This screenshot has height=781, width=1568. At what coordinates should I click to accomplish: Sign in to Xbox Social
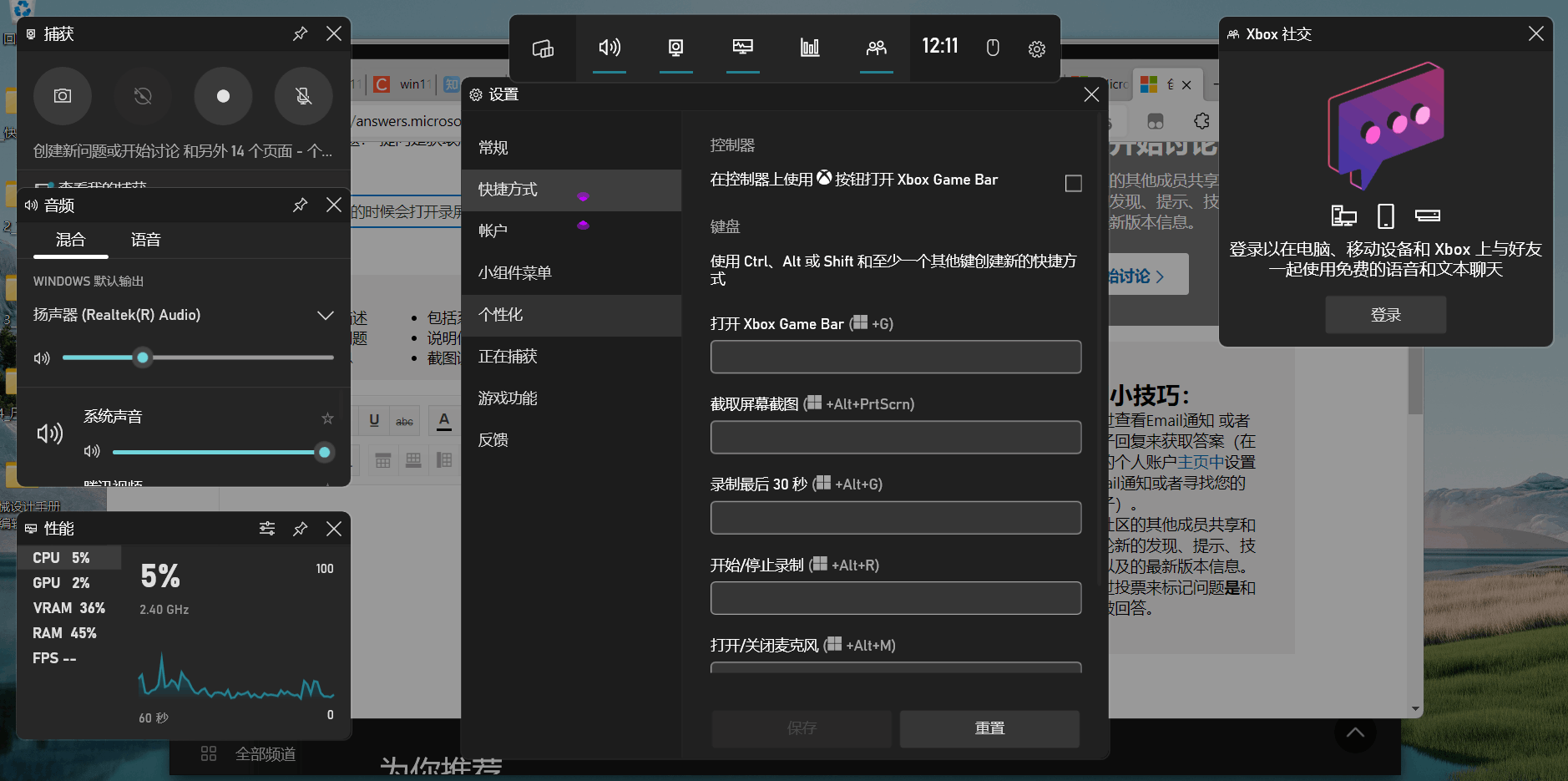[1386, 315]
